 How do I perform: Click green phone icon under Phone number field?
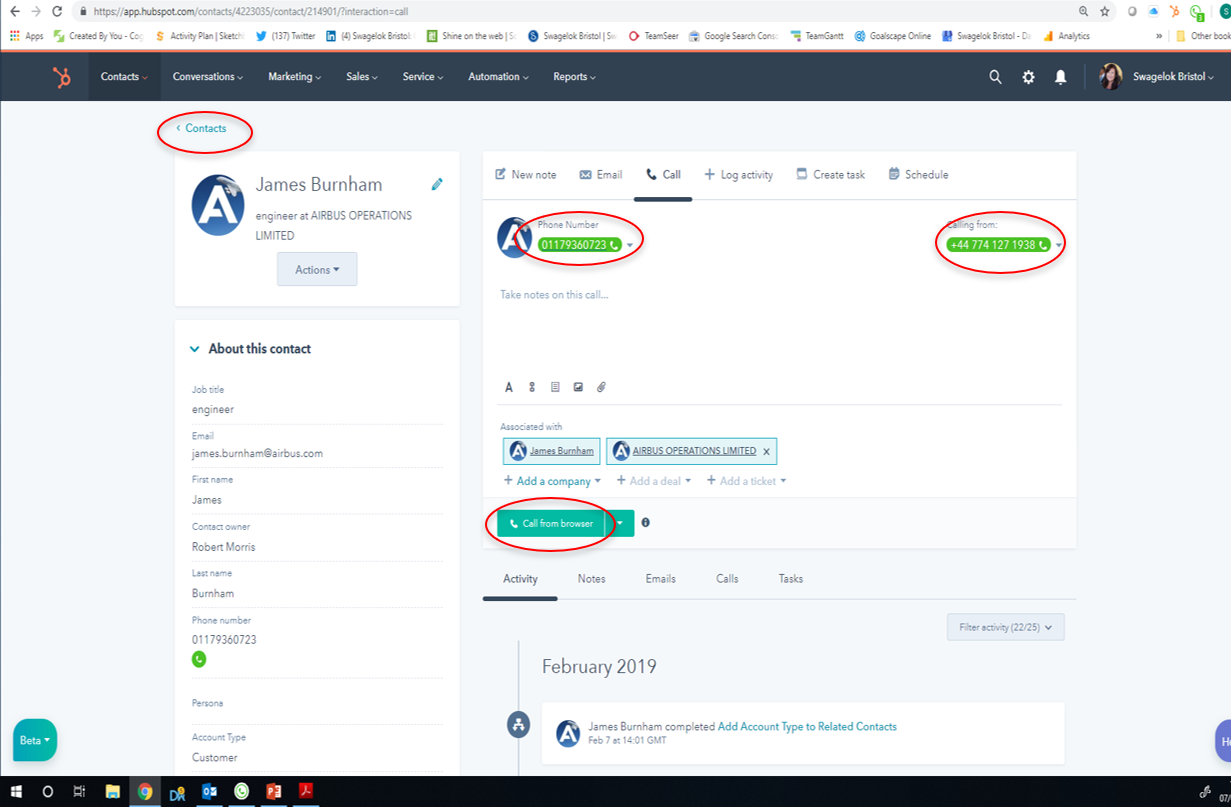[x=199, y=659]
